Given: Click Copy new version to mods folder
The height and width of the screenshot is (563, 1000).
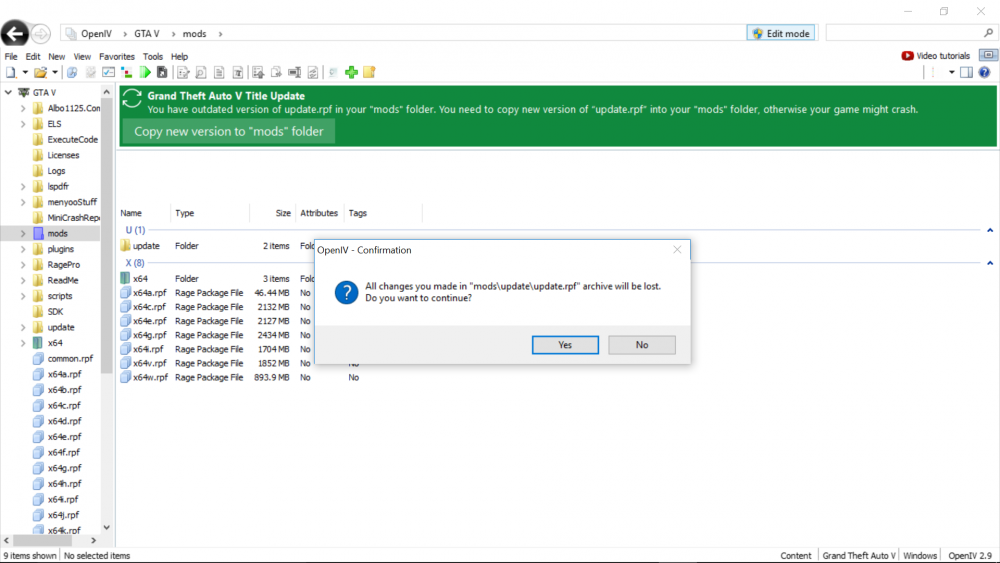Looking at the screenshot, I should (228, 131).
